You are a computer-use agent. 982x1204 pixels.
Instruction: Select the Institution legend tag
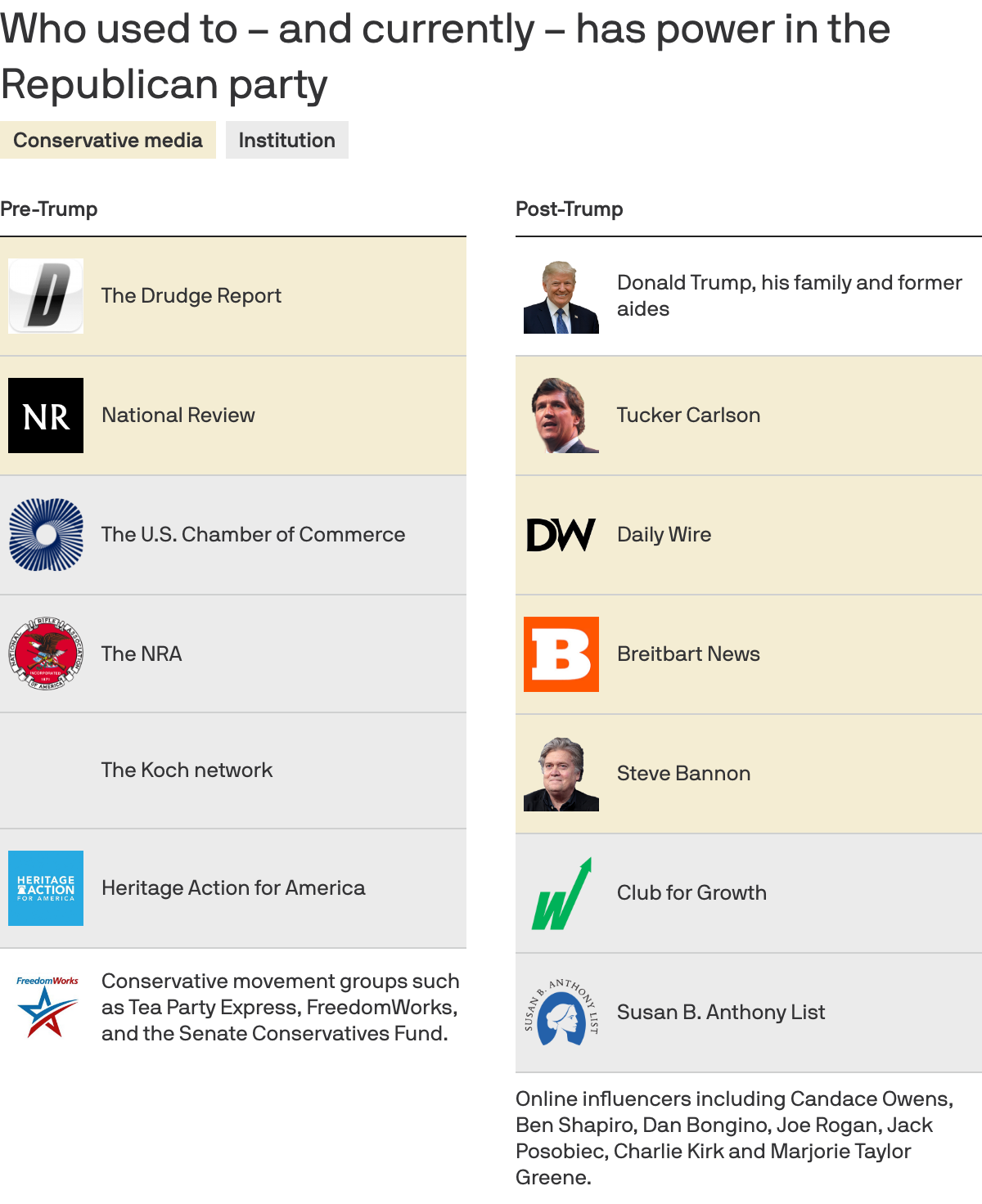click(287, 140)
